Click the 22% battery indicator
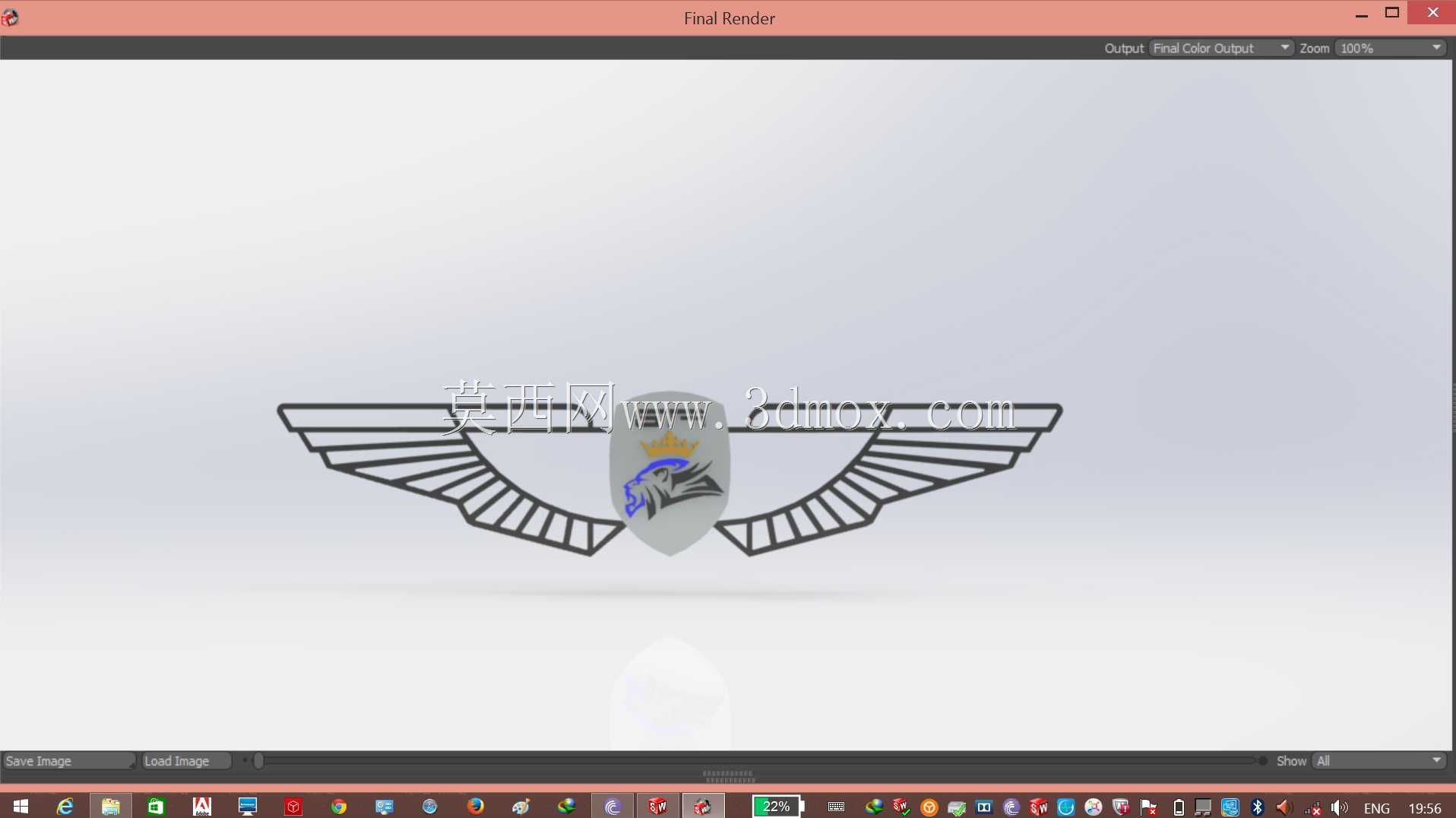Screen dimensions: 1456x818 point(778,807)
